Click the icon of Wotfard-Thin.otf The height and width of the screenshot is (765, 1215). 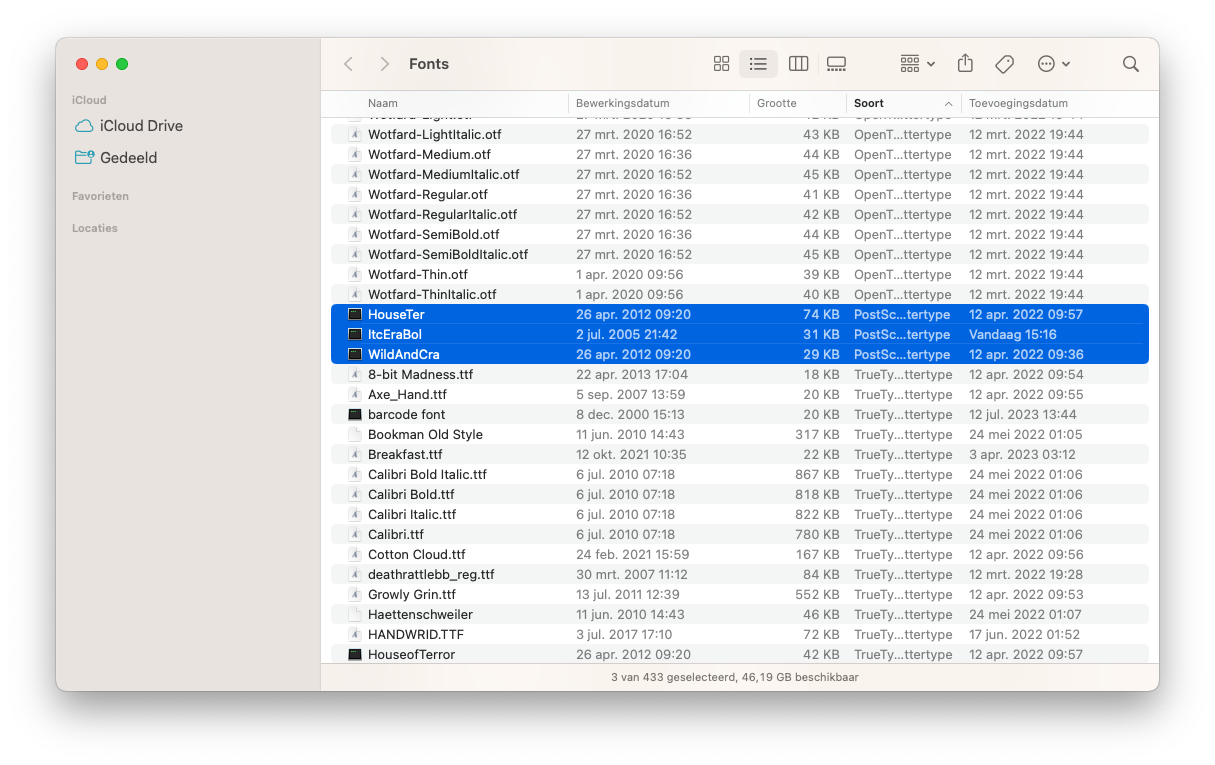354,274
